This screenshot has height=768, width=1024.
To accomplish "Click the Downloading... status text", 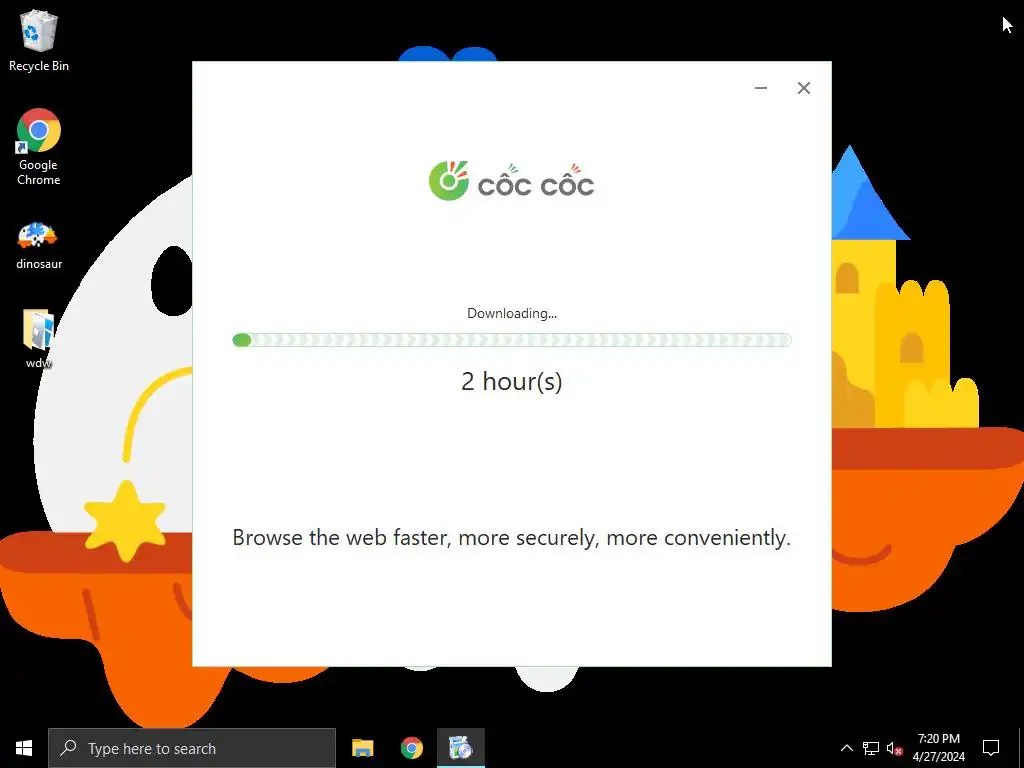I will pyautogui.click(x=512, y=313).
